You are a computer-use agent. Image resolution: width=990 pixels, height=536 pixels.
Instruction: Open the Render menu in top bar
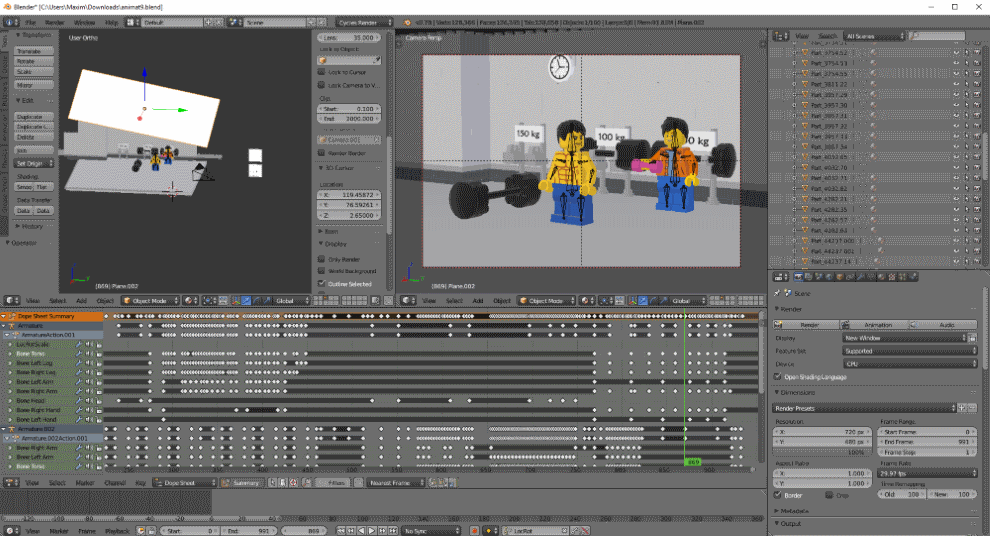[56, 21]
